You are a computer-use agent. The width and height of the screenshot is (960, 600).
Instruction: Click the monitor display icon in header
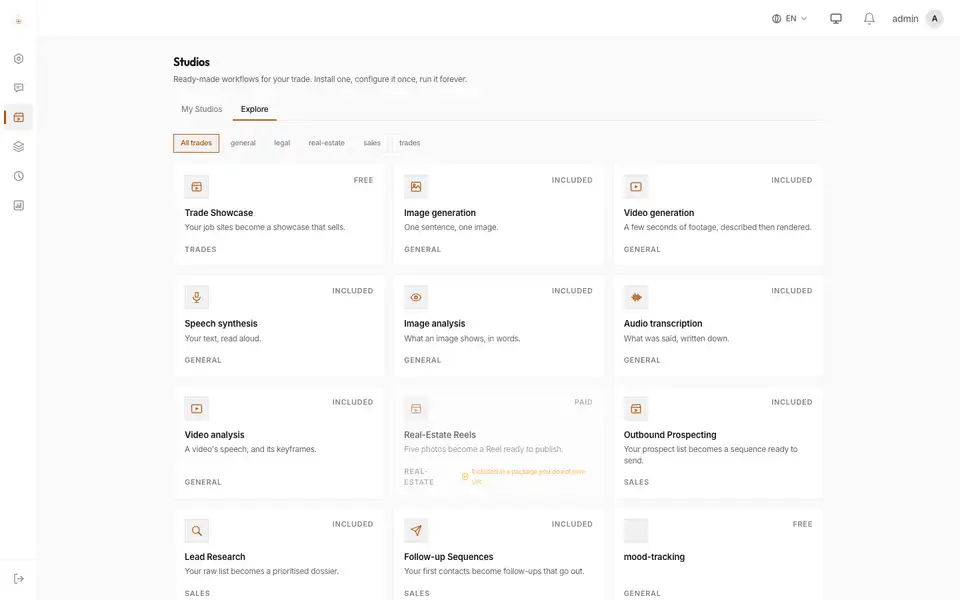pyautogui.click(x=836, y=18)
